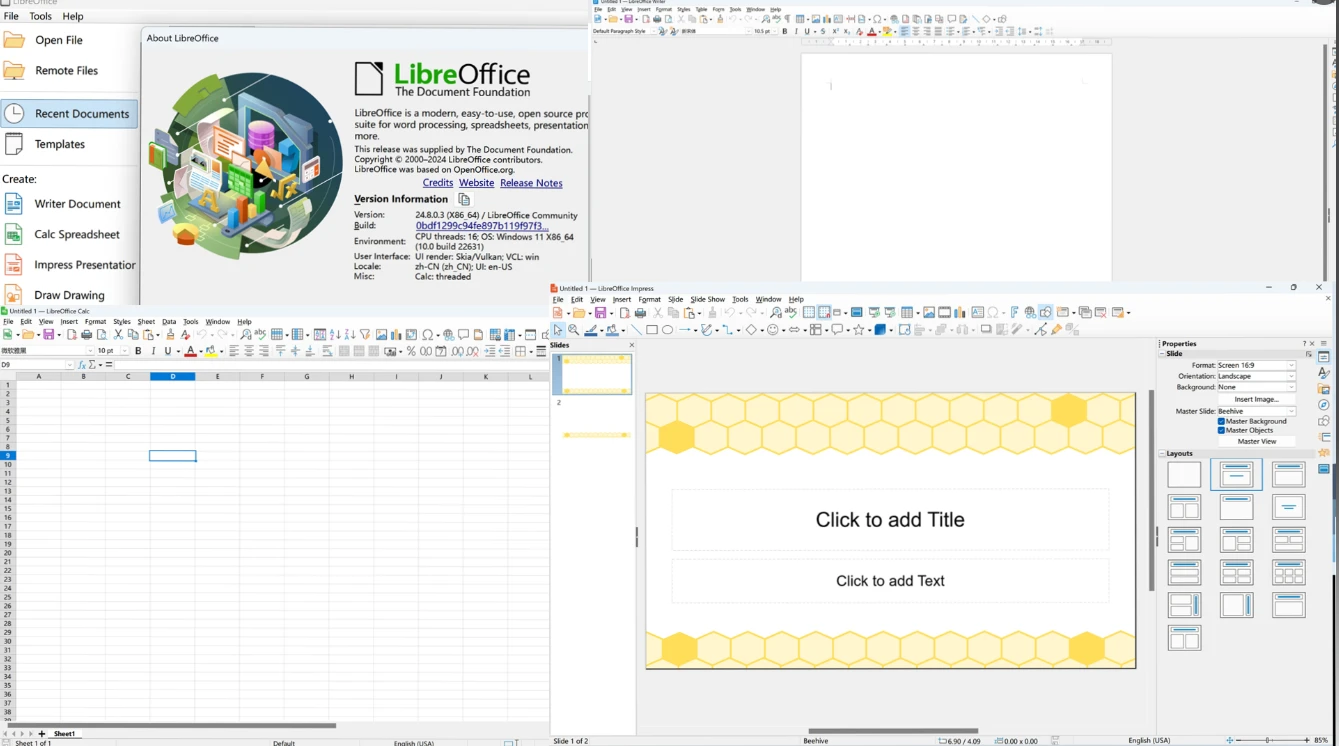1339x746 pixels.
Task: Open the AutoSpellcheck icon in Impress toolbar
Action: 790,311
